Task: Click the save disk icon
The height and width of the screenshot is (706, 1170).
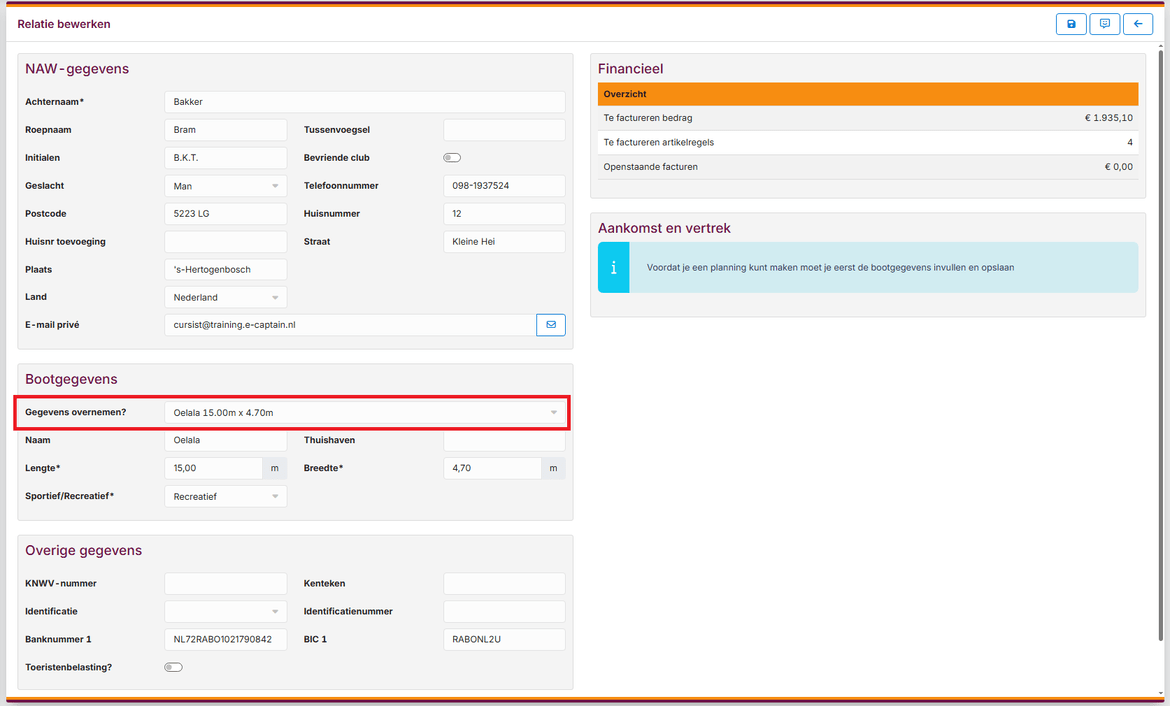Action: [1071, 24]
